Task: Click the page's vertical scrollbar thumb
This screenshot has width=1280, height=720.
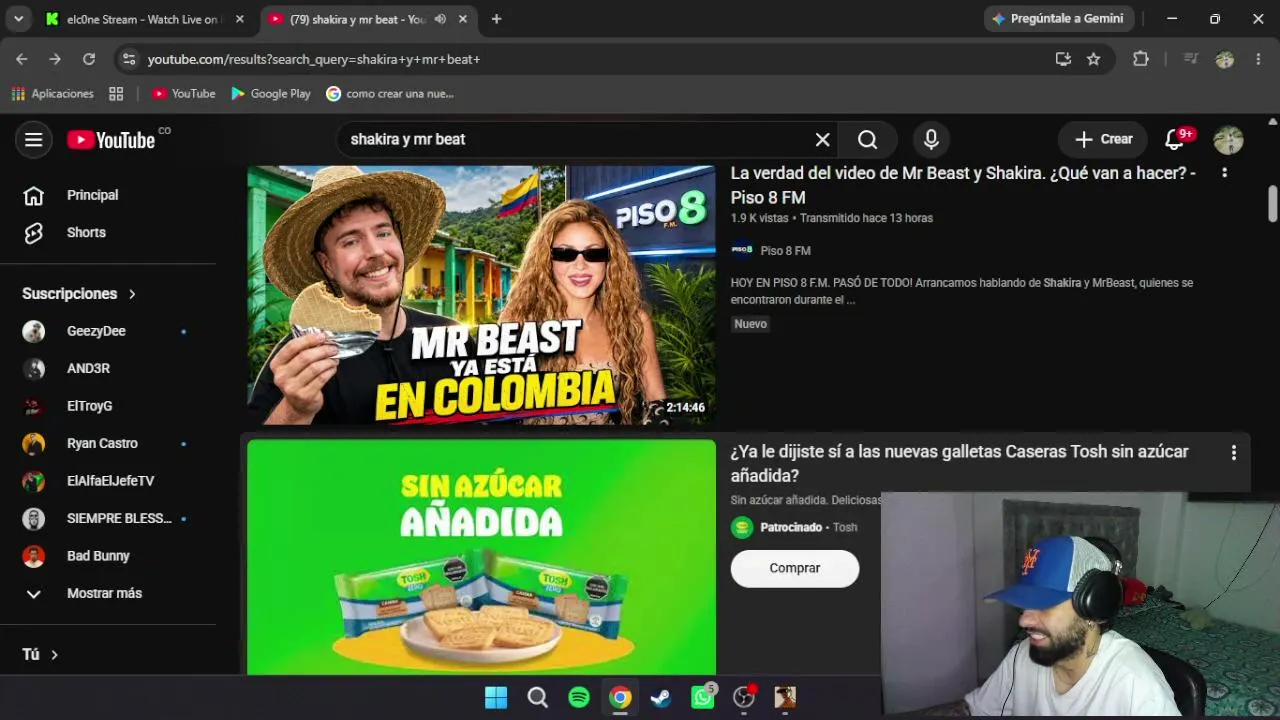Action: [1273, 204]
